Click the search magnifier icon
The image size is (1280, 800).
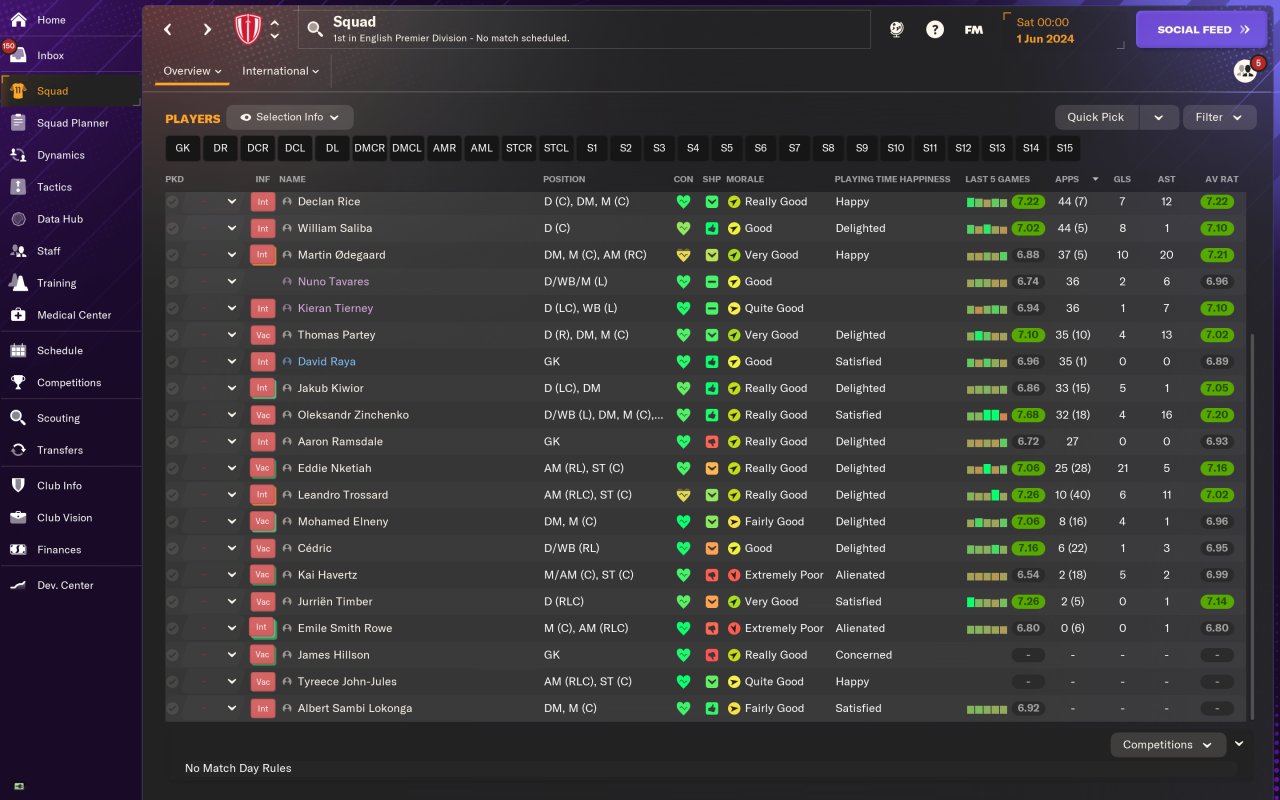pos(315,30)
